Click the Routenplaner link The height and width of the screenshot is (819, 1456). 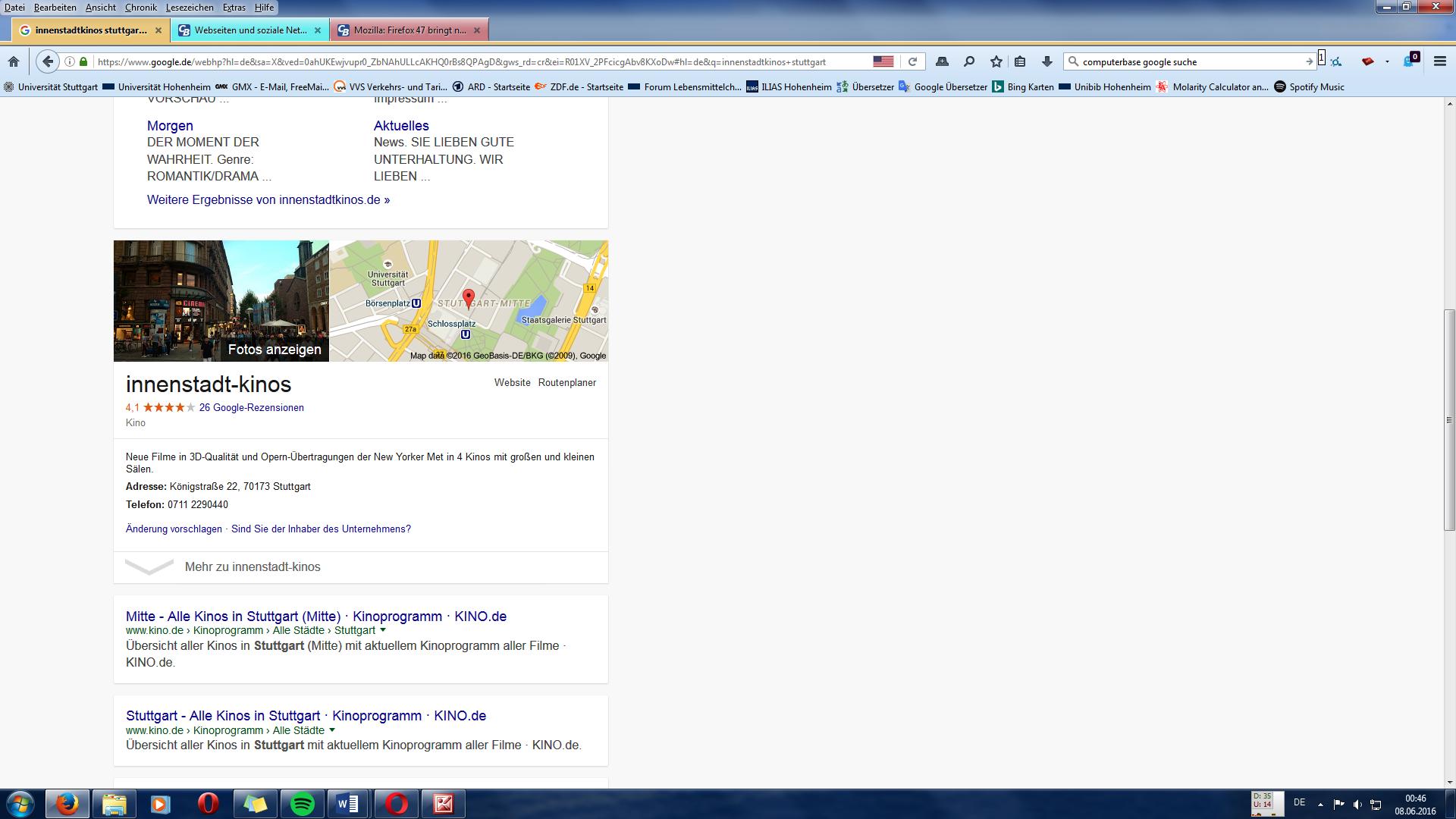[566, 382]
